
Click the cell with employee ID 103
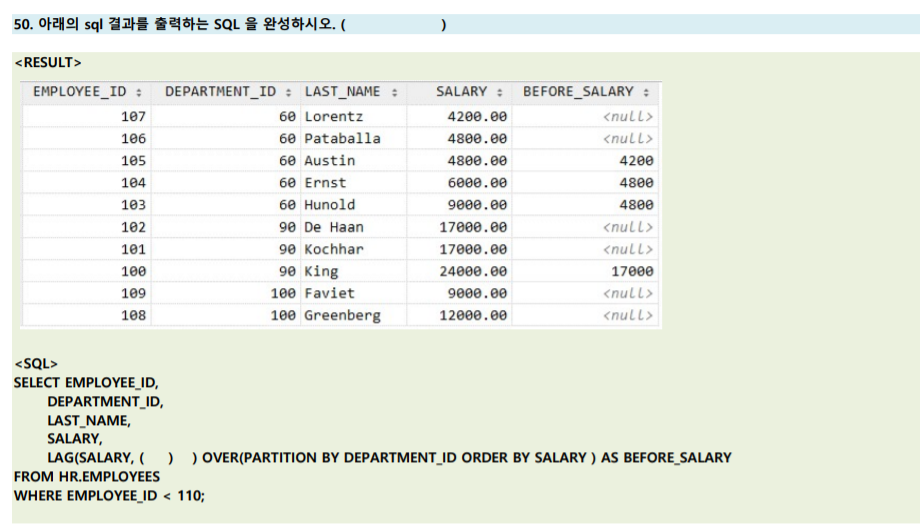(x=87, y=205)
